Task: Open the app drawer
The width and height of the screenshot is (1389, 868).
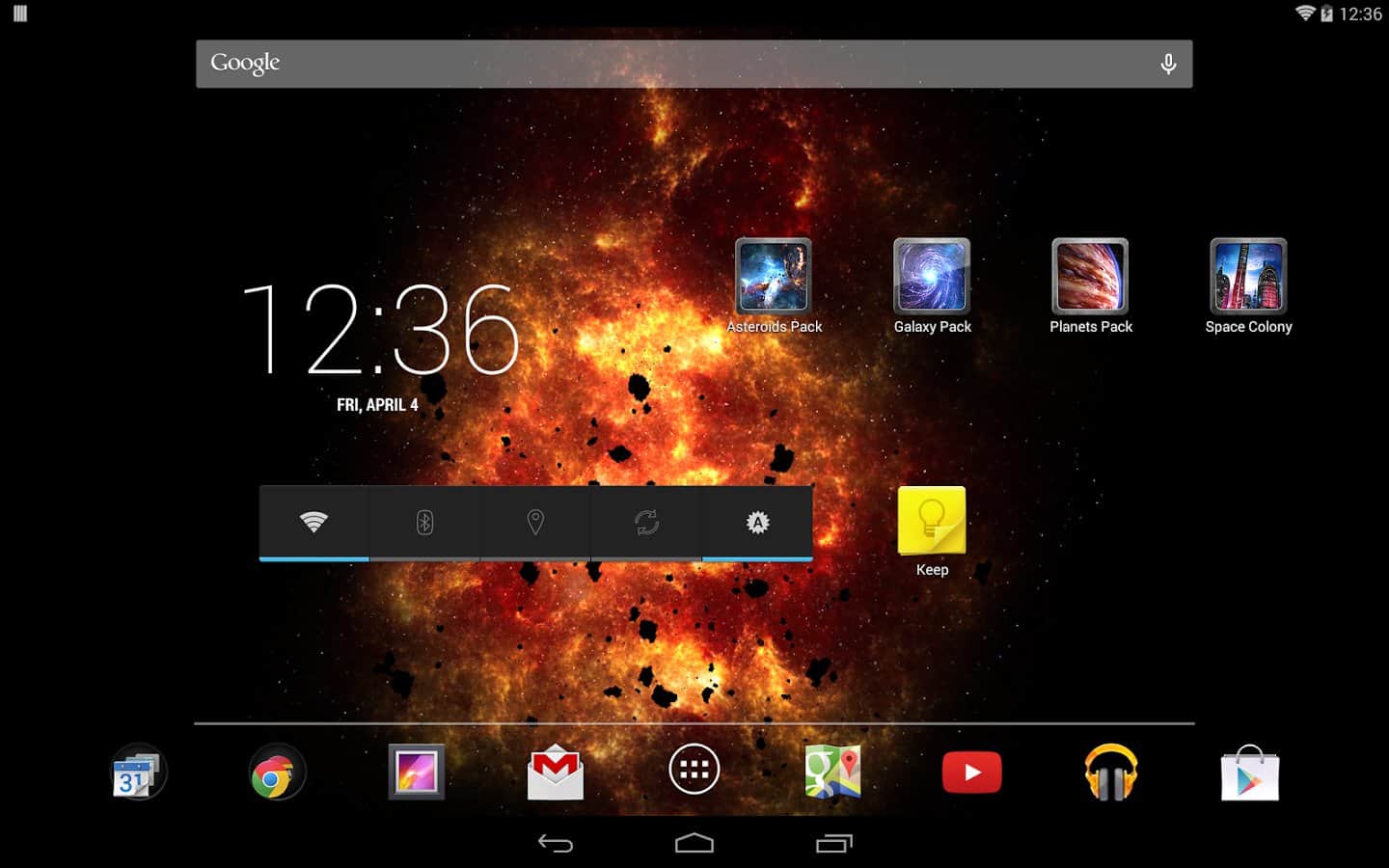Action: [x=694, y=770]
